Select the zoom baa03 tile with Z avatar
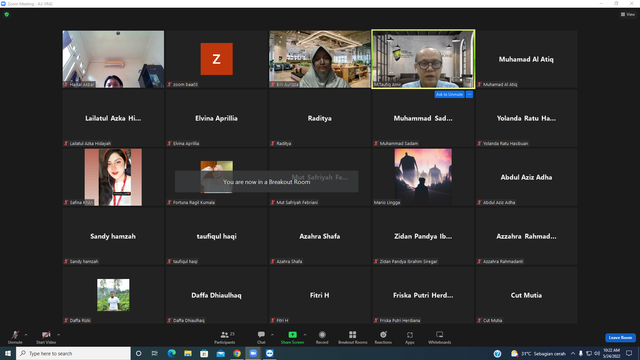 click(x=216, y=59)
